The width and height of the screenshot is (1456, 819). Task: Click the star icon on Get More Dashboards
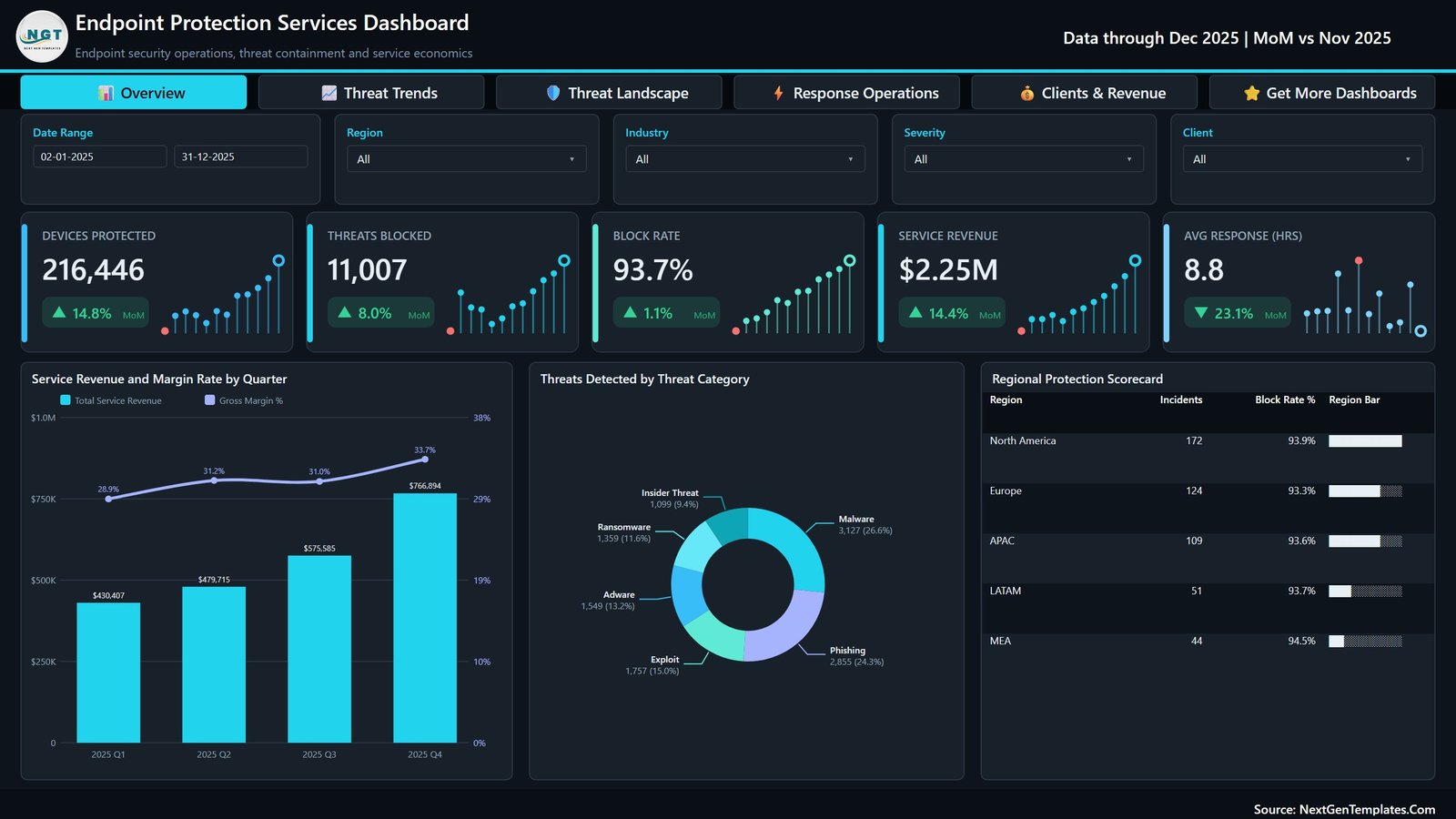tap(1252, 93)
